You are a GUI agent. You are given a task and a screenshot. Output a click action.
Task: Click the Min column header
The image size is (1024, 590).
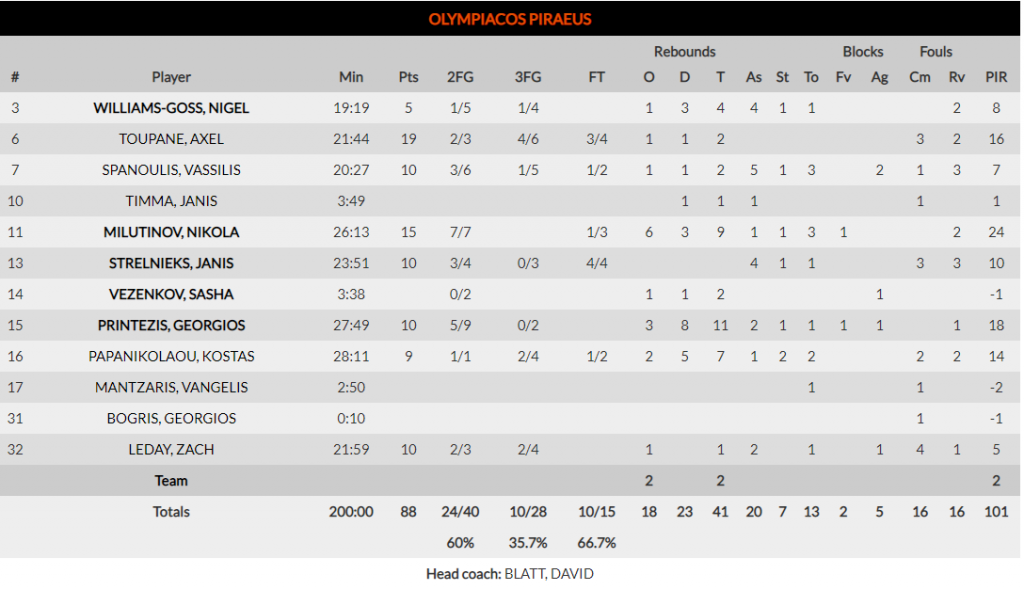tap(351, 77)
